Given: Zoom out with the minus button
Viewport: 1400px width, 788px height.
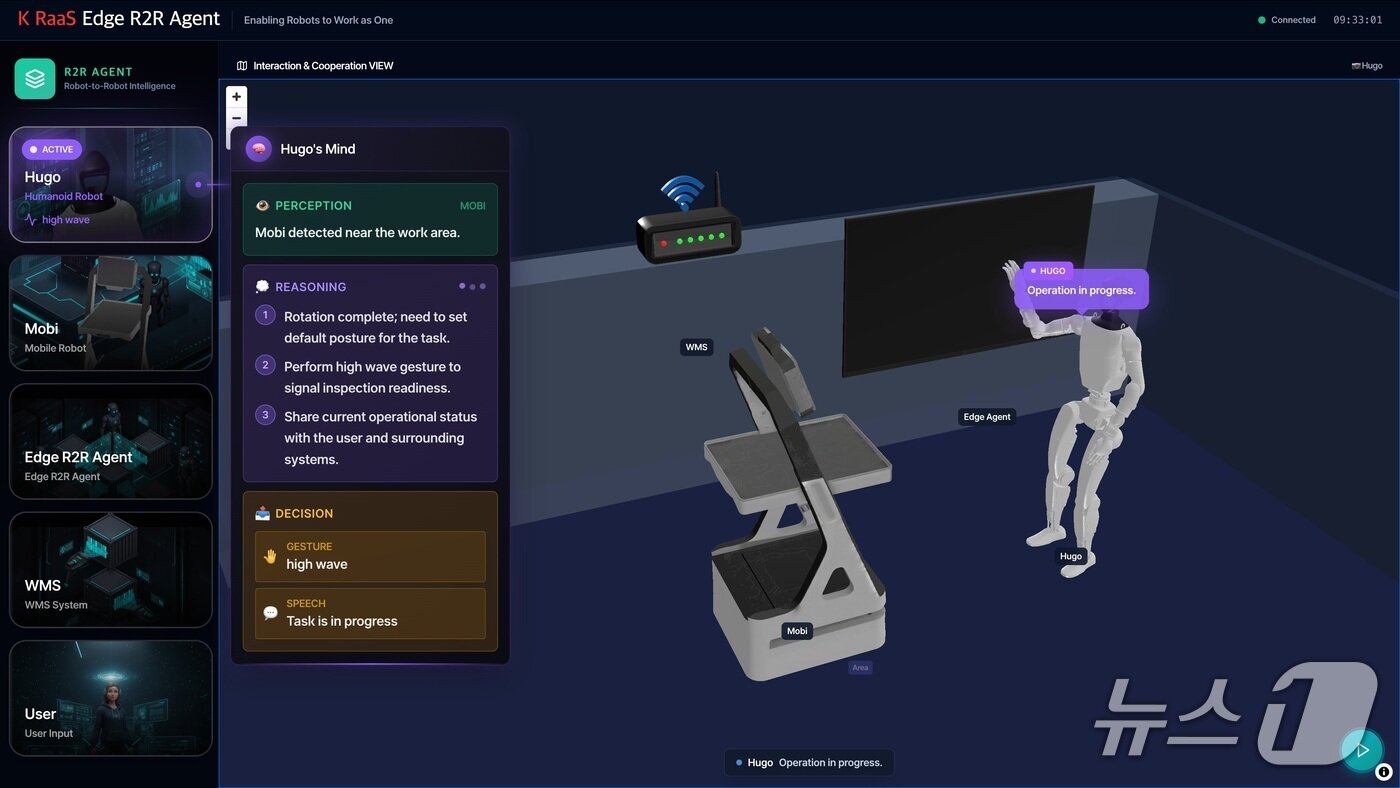Looking at the screenshot, I should pyautogui.click(x=236, y=118).
